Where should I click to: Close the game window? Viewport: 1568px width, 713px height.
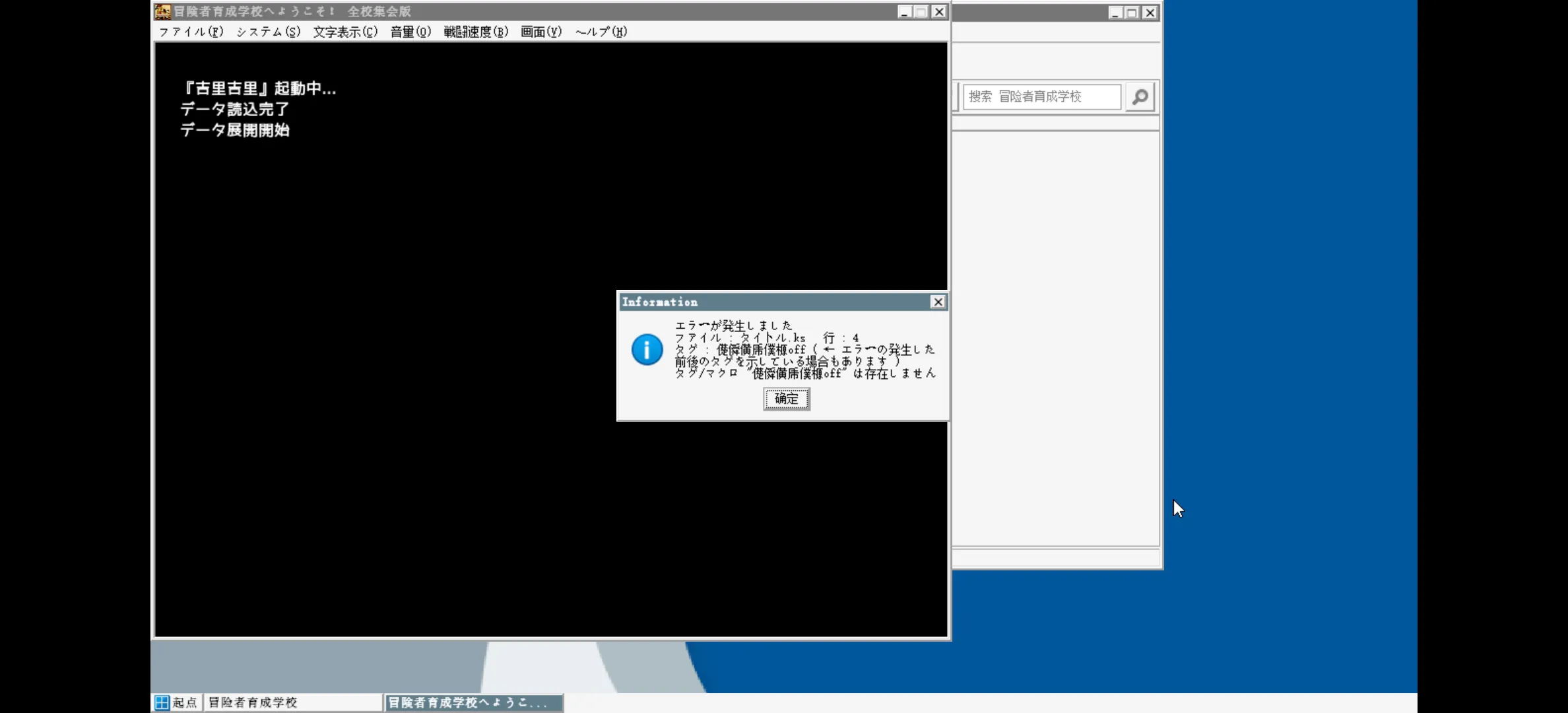(939, 12)
